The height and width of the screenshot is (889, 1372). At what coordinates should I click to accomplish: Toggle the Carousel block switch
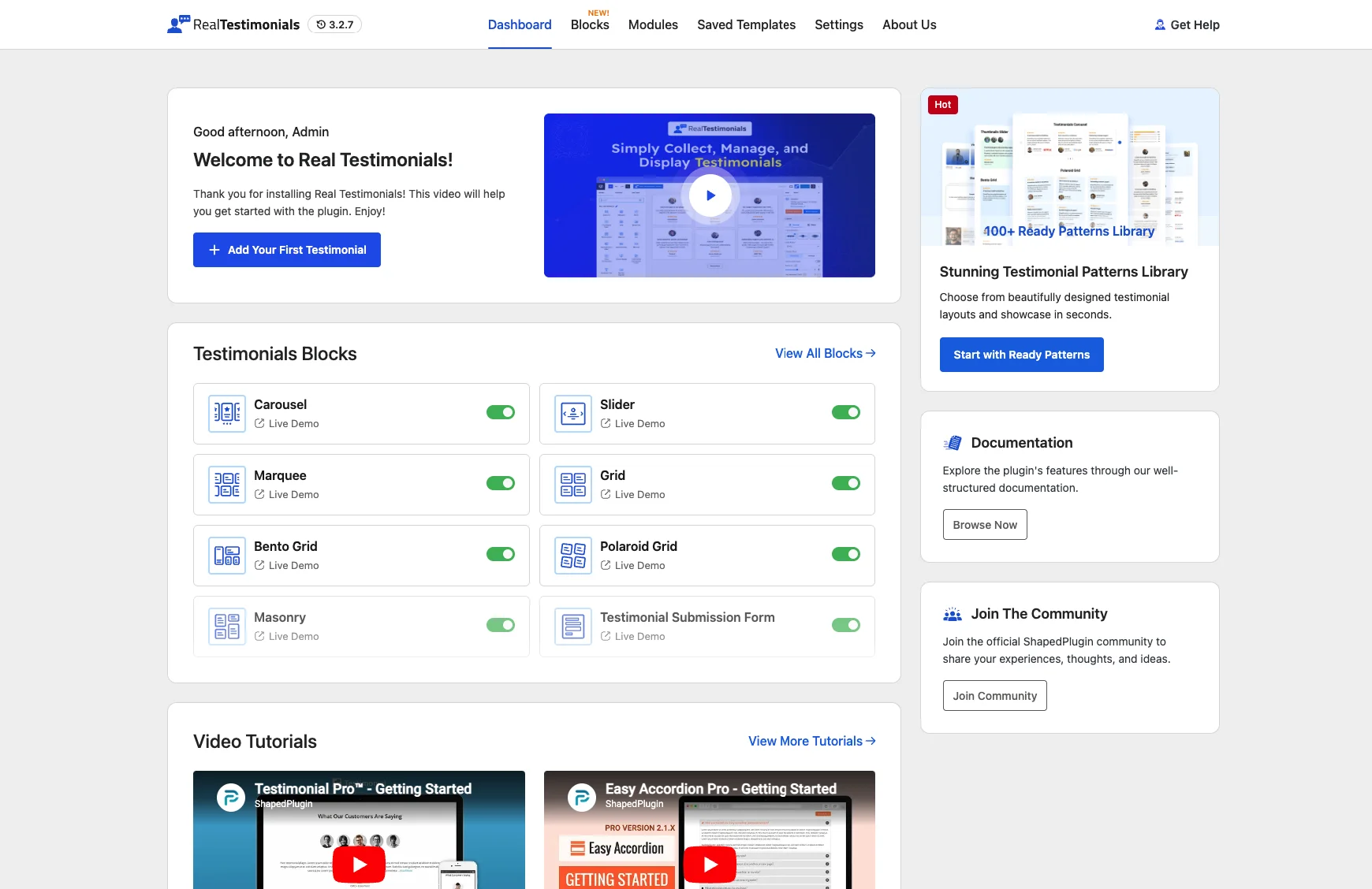click(x=501, y=412)
